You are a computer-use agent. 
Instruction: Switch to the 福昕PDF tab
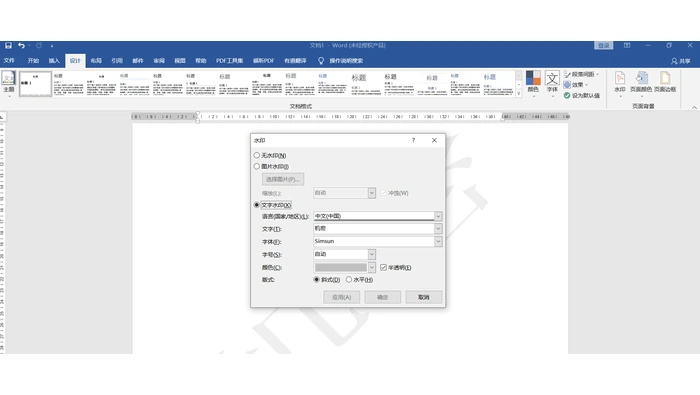(x=263, y=61)
